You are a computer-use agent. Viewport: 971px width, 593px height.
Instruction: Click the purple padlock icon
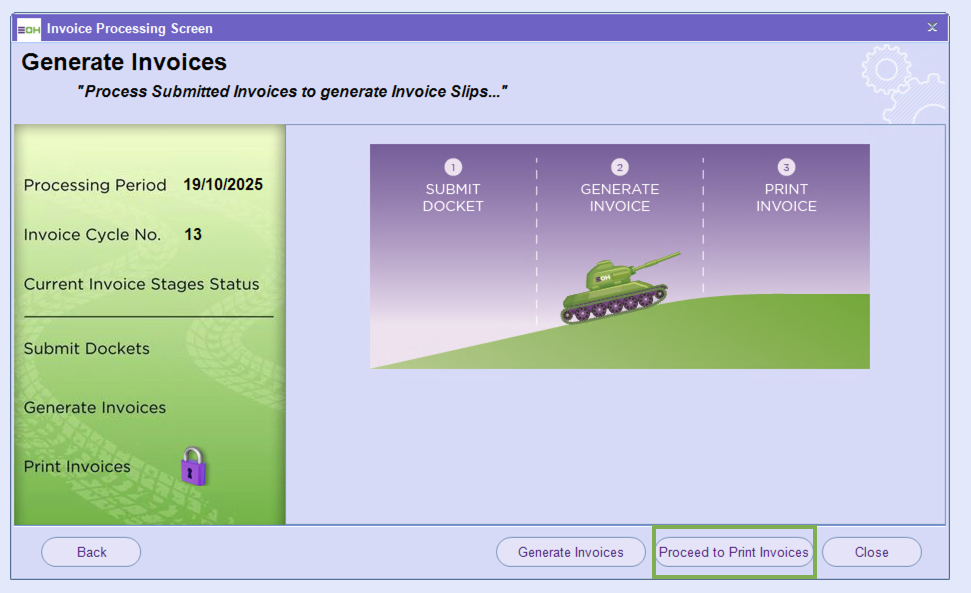(193, 467)
